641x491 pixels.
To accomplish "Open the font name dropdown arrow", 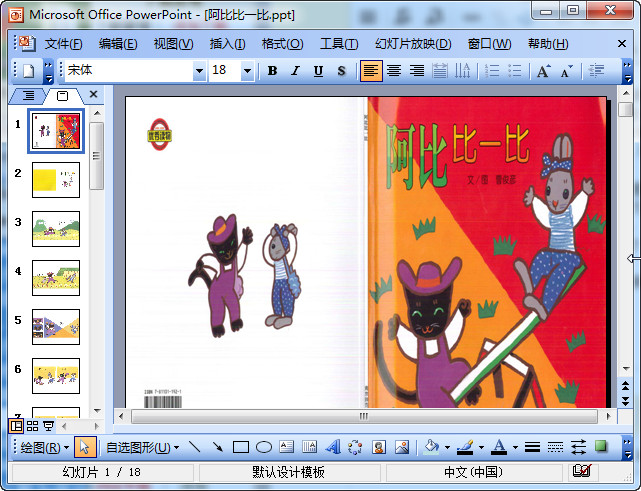I will click(199, 71).
